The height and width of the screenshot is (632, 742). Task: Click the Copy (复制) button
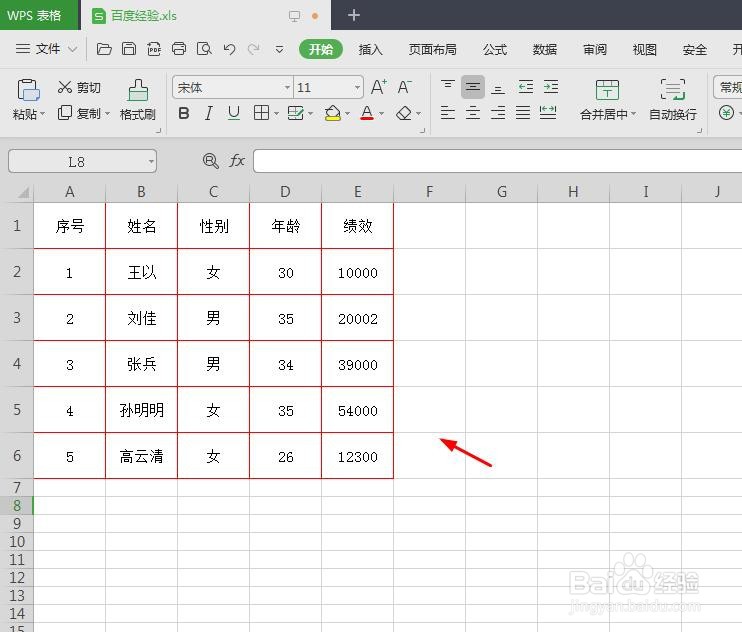(x=79, y=113)
